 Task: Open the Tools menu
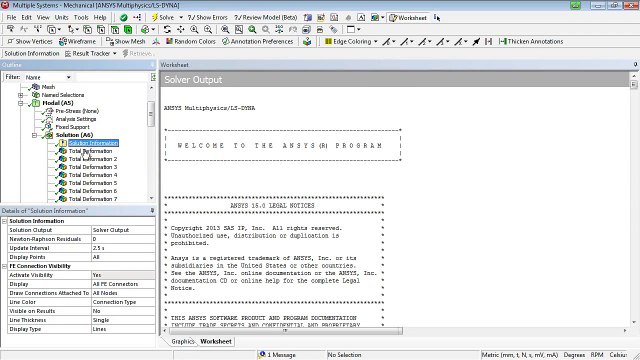[x=81, y=18]
